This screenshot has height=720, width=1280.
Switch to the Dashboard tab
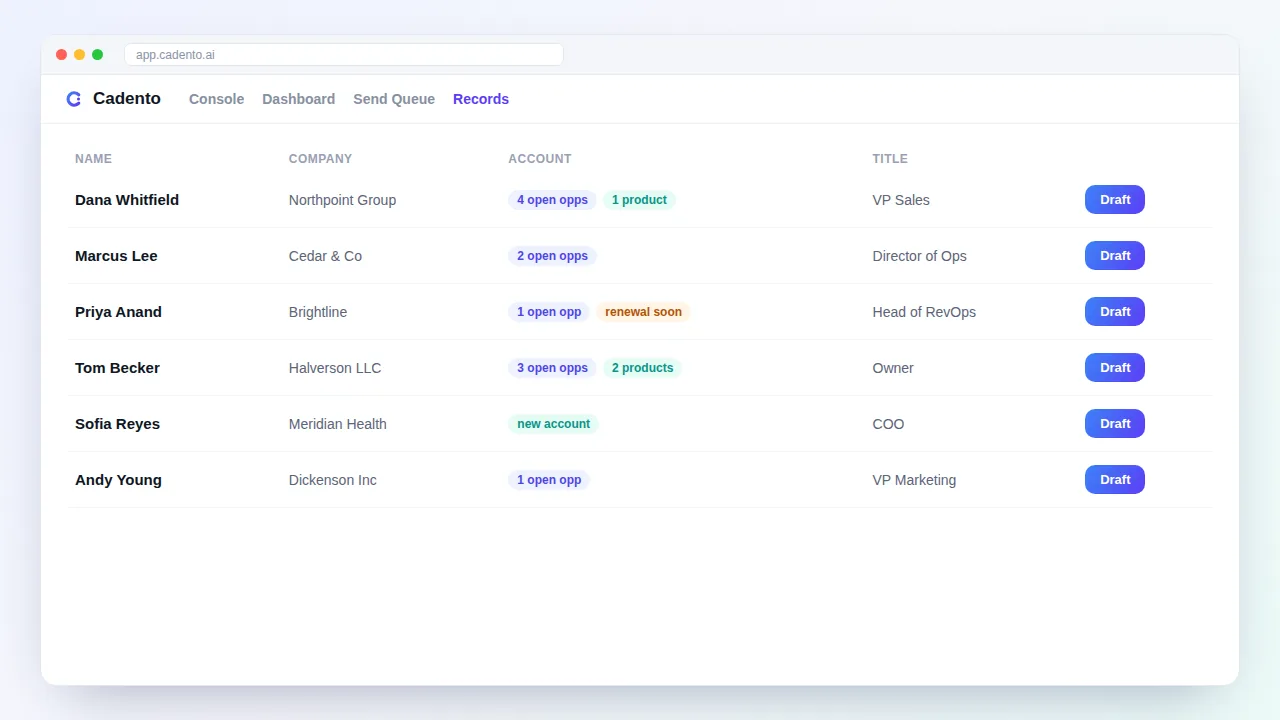pos(298,99)
